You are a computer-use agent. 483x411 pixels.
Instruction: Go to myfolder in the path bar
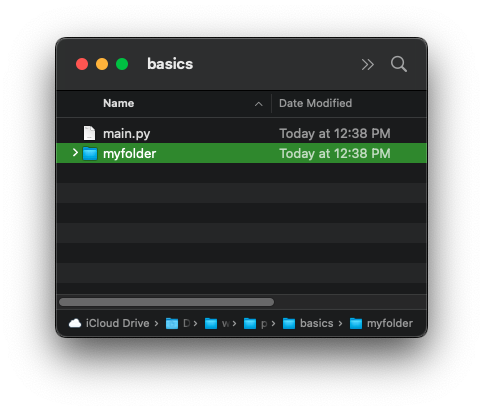click(390, 323)
